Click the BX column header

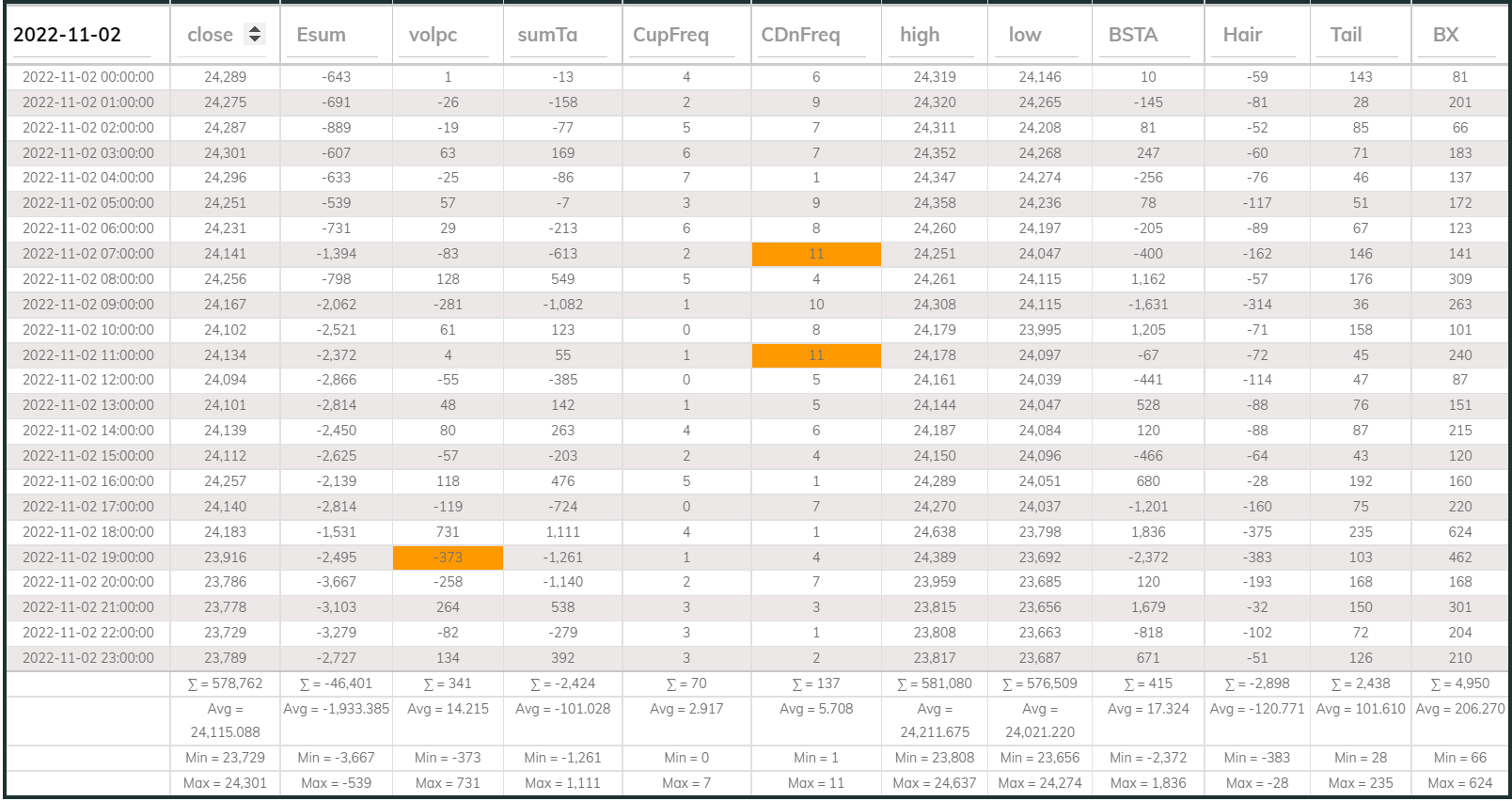click(x=1445, y=35)
